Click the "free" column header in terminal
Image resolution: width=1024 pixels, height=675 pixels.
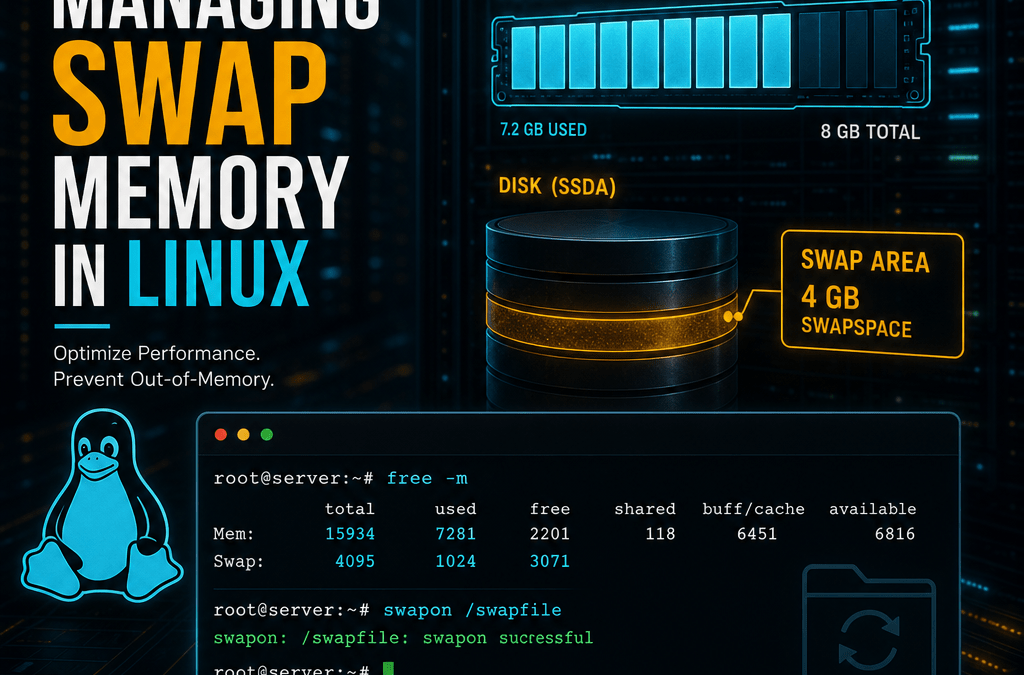pos(550,509)
